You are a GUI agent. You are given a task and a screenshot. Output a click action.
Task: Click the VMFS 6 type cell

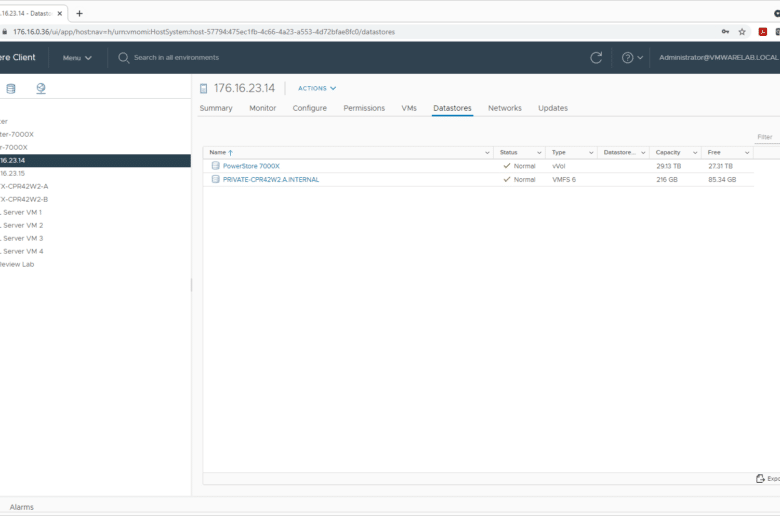tap(564, 179)
